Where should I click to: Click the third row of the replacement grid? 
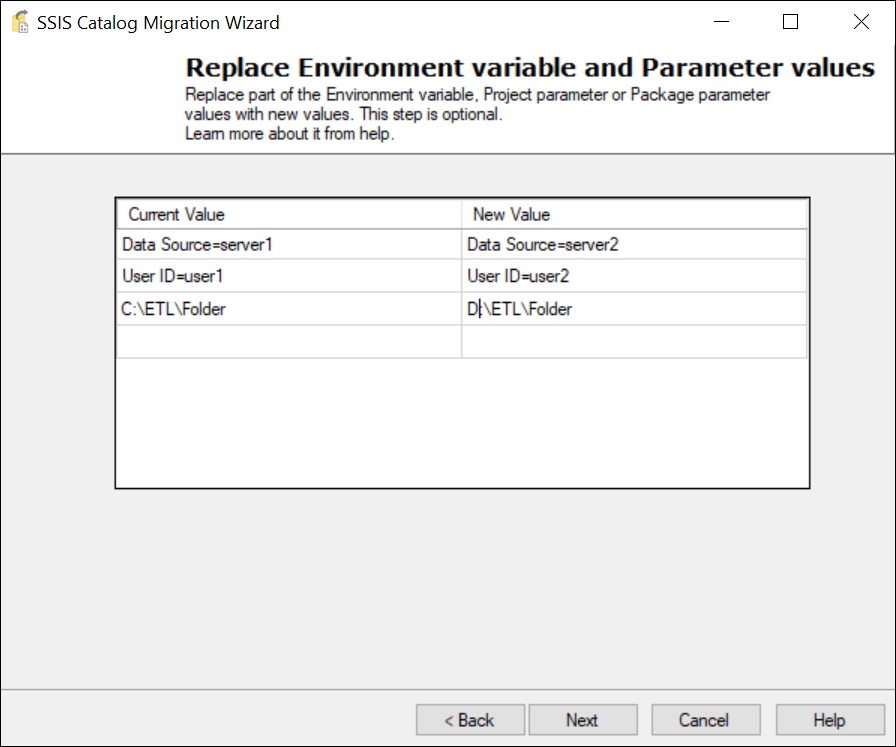462,308
